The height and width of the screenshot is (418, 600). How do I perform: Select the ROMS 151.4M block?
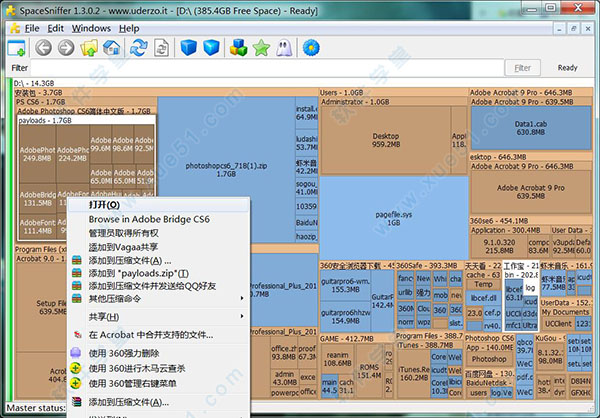[x=370, y=371]
